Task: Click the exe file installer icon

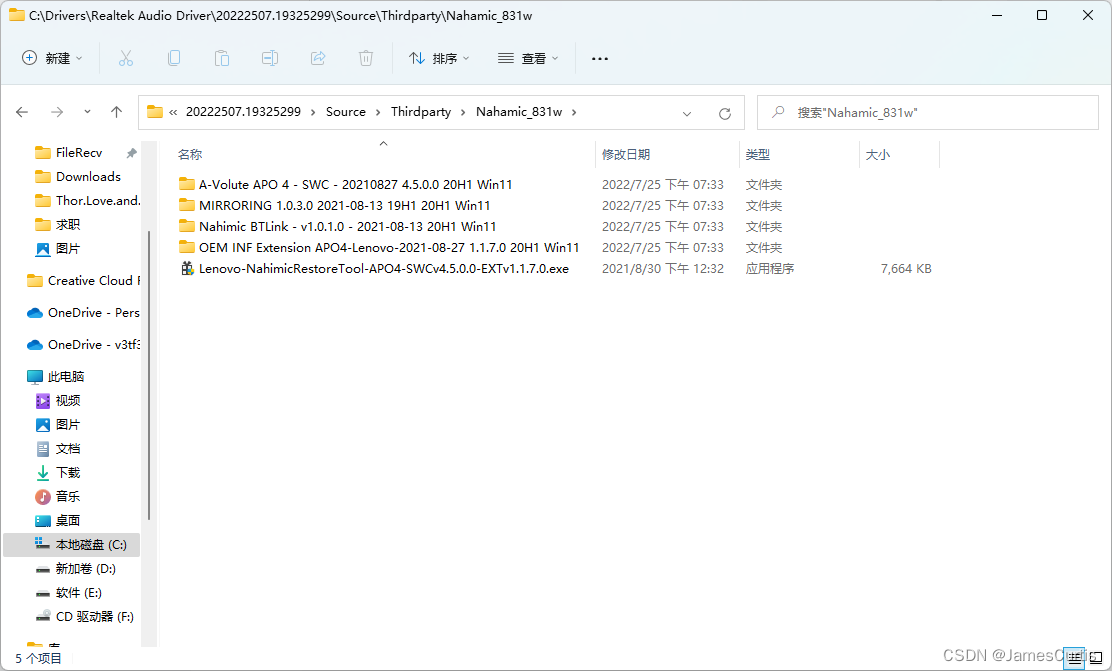Action: point(187,268)
